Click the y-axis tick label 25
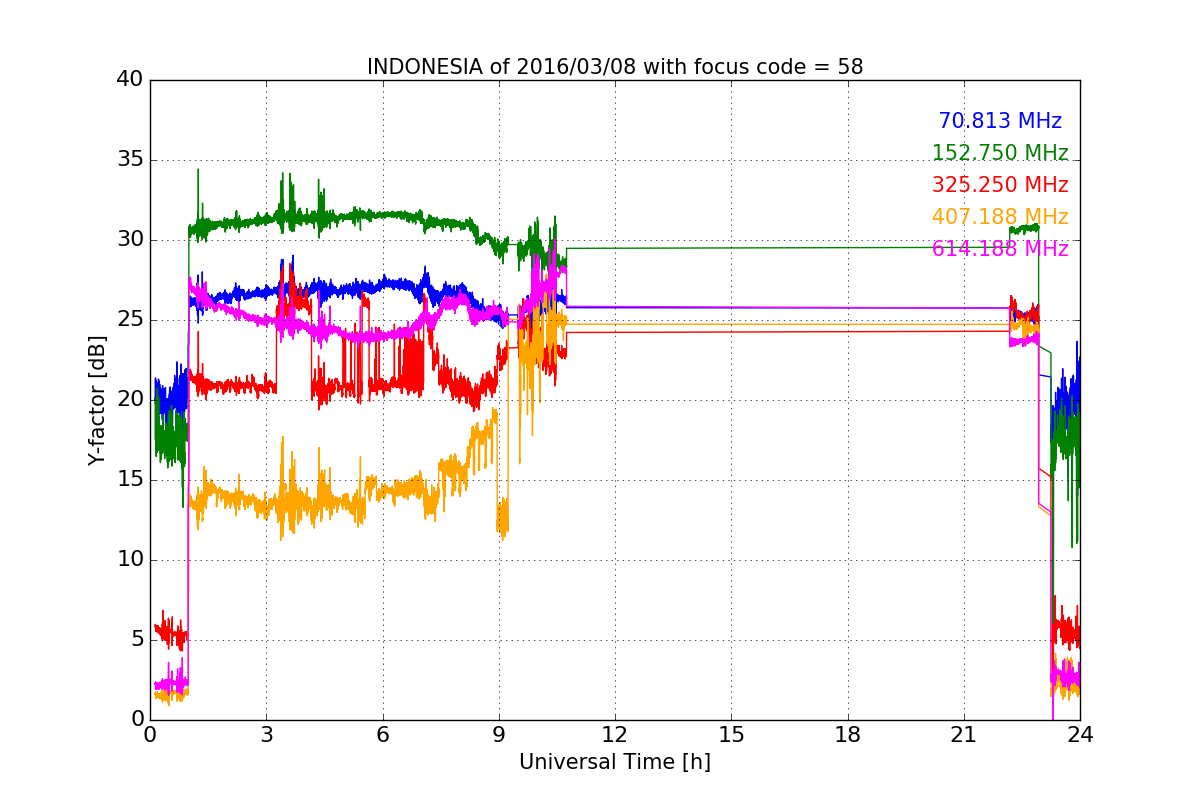This screenshot has height=800, width=1200. click(130, 320)
